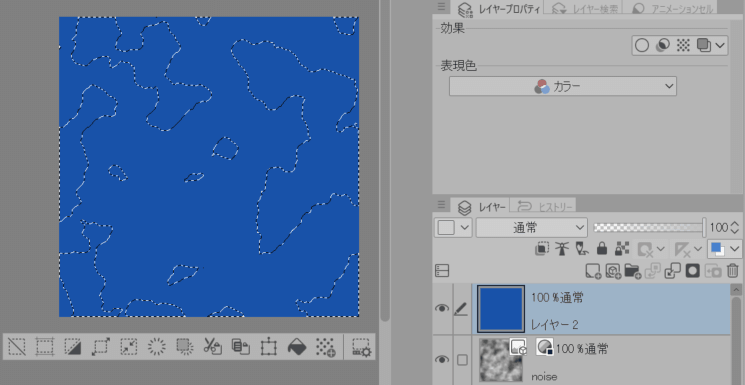
Task: Expand the effects chevron in レイヤープロパティ
Action: tap(720, 46)
